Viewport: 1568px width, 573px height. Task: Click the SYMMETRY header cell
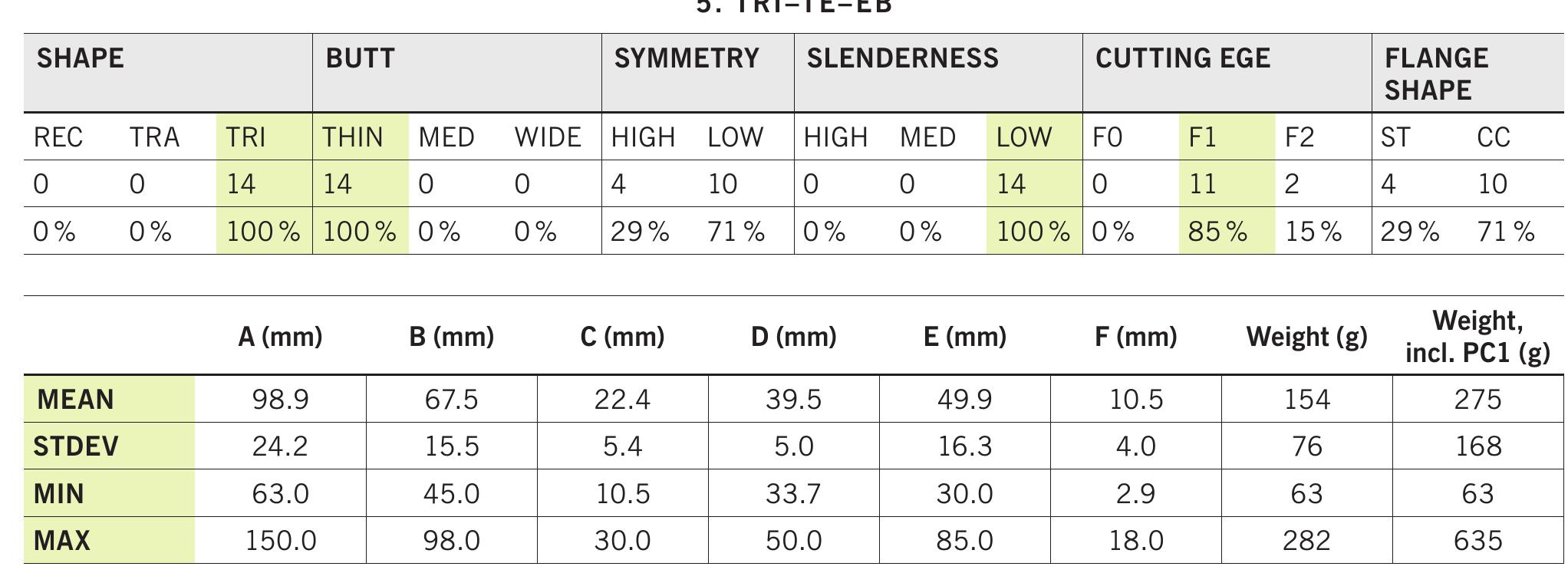click(687, 59)
